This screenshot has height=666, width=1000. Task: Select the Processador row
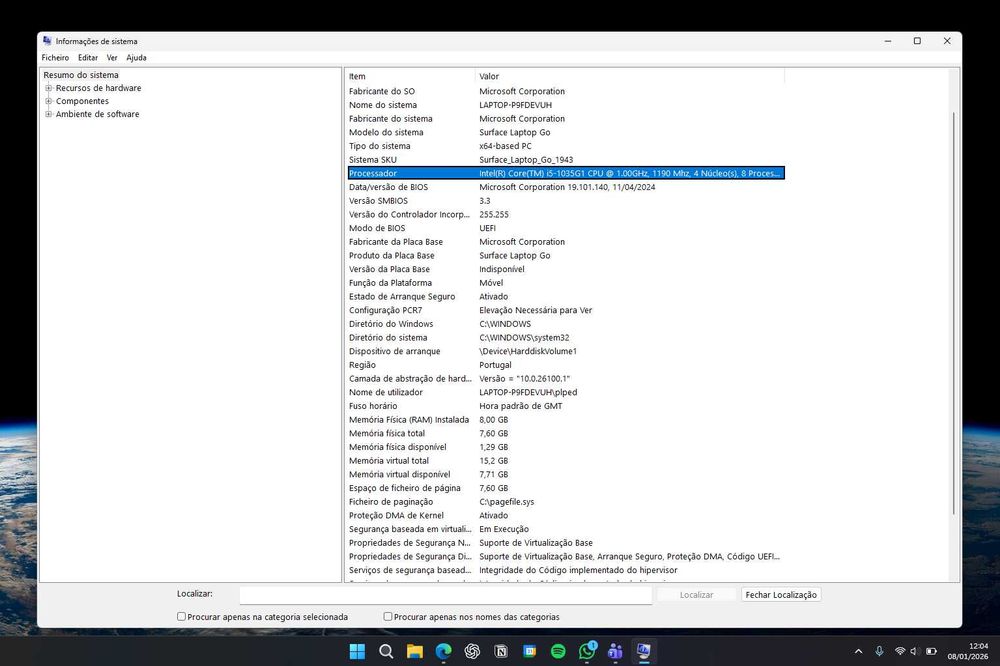coord(566,173)
